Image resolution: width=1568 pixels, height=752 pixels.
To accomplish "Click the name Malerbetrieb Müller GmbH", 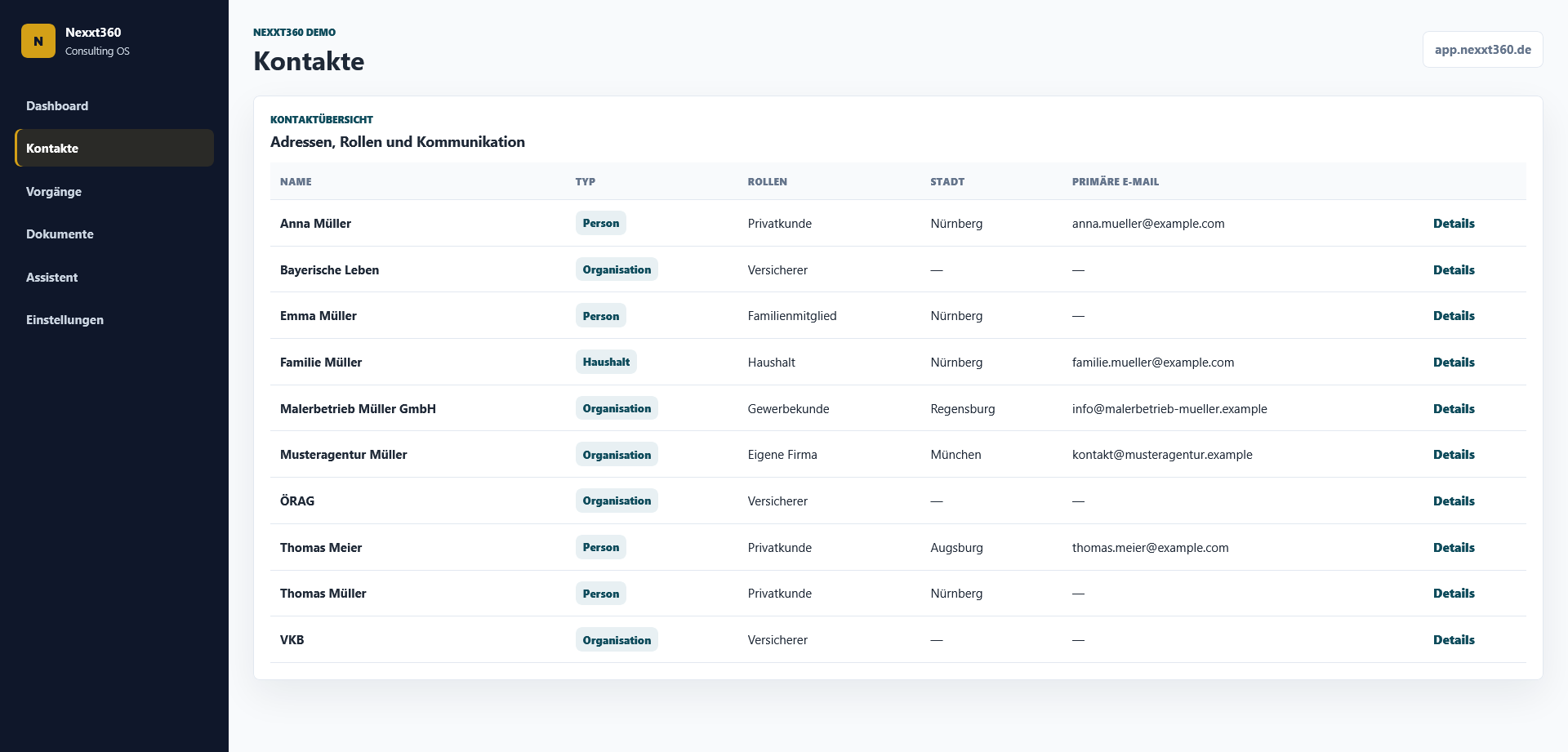I will [x=358, y=409].
